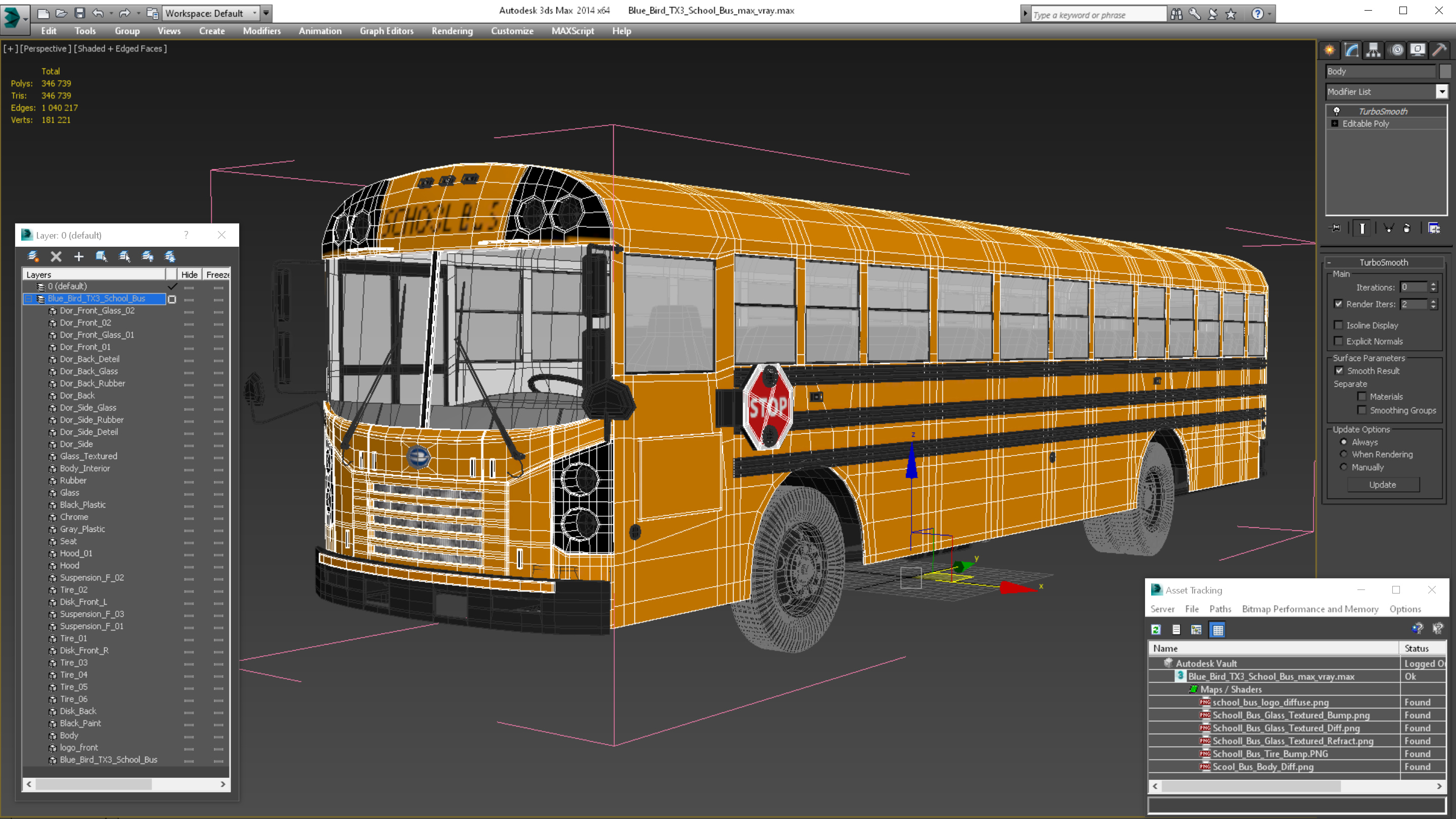
Task: Click Refresh icon in Asset Tracking
Action: pos(1156,629)
